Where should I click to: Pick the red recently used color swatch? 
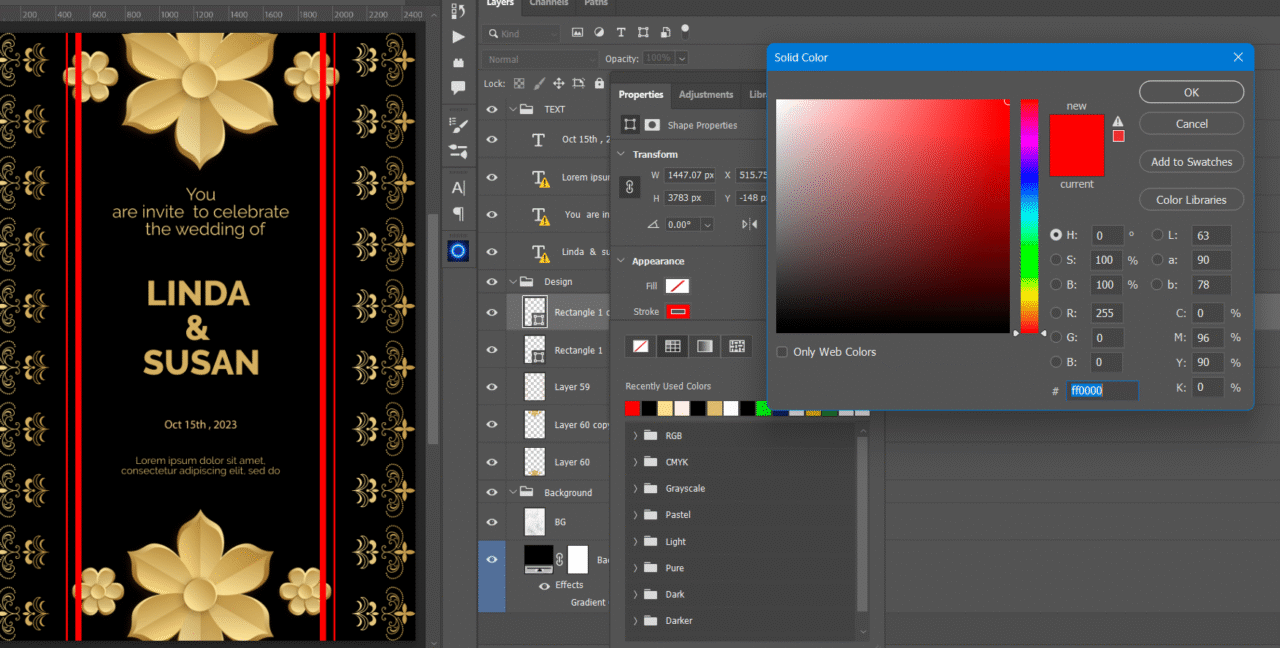point(632,408)
